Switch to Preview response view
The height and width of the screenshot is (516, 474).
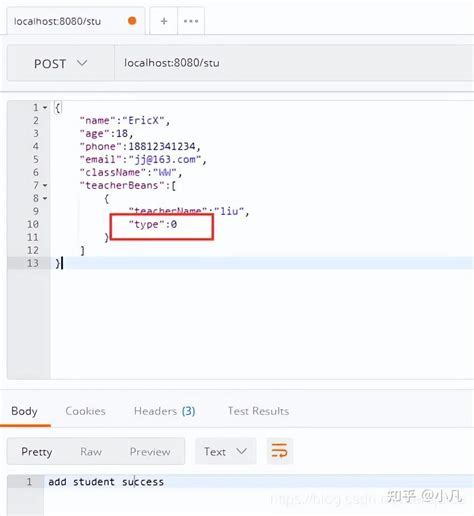[150, 452]
